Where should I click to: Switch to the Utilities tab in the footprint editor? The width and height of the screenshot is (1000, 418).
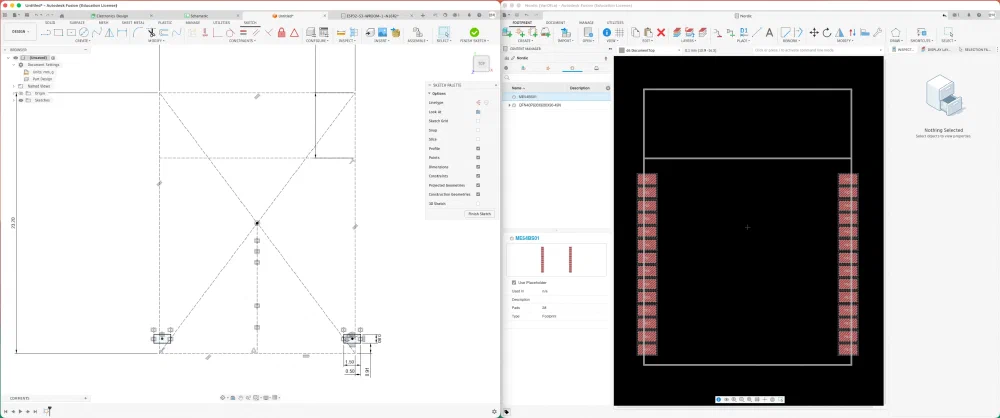pyautogui.click(x=615, y=22)
